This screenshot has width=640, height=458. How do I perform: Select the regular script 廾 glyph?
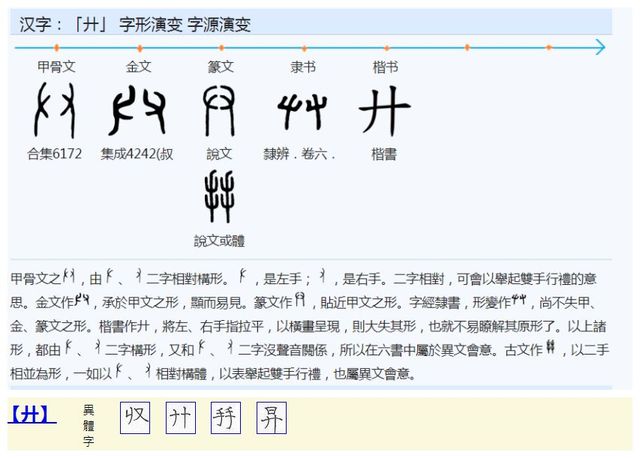385,111
